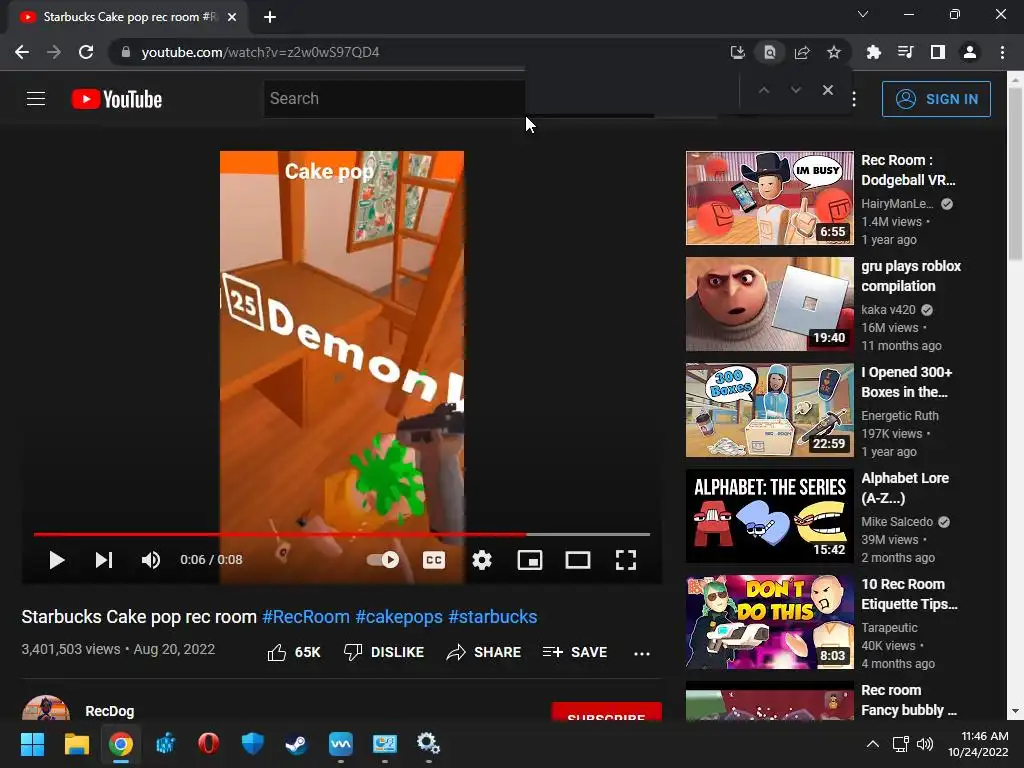The image size is (1024, 768).
Task: Open the YouTube hamburger guide menu
Action: tap(36, 99)
